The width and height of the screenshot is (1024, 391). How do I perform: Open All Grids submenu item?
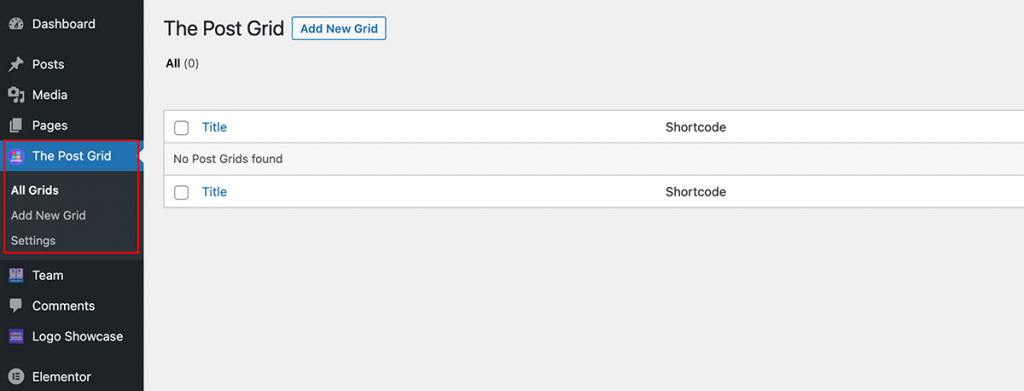[35, 191]
